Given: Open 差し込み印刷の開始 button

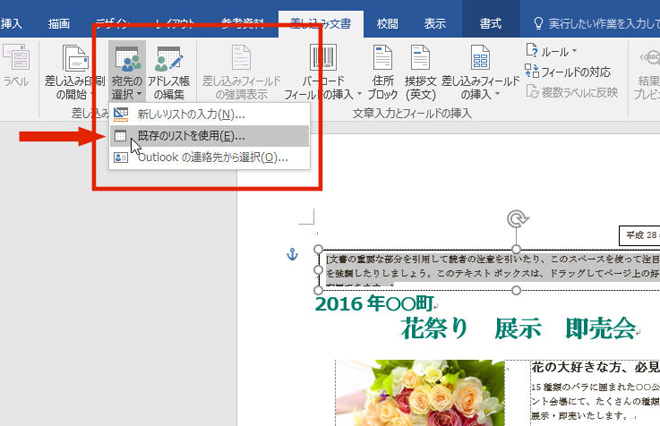Looking at the screenshot, I should tap(75, 72).
